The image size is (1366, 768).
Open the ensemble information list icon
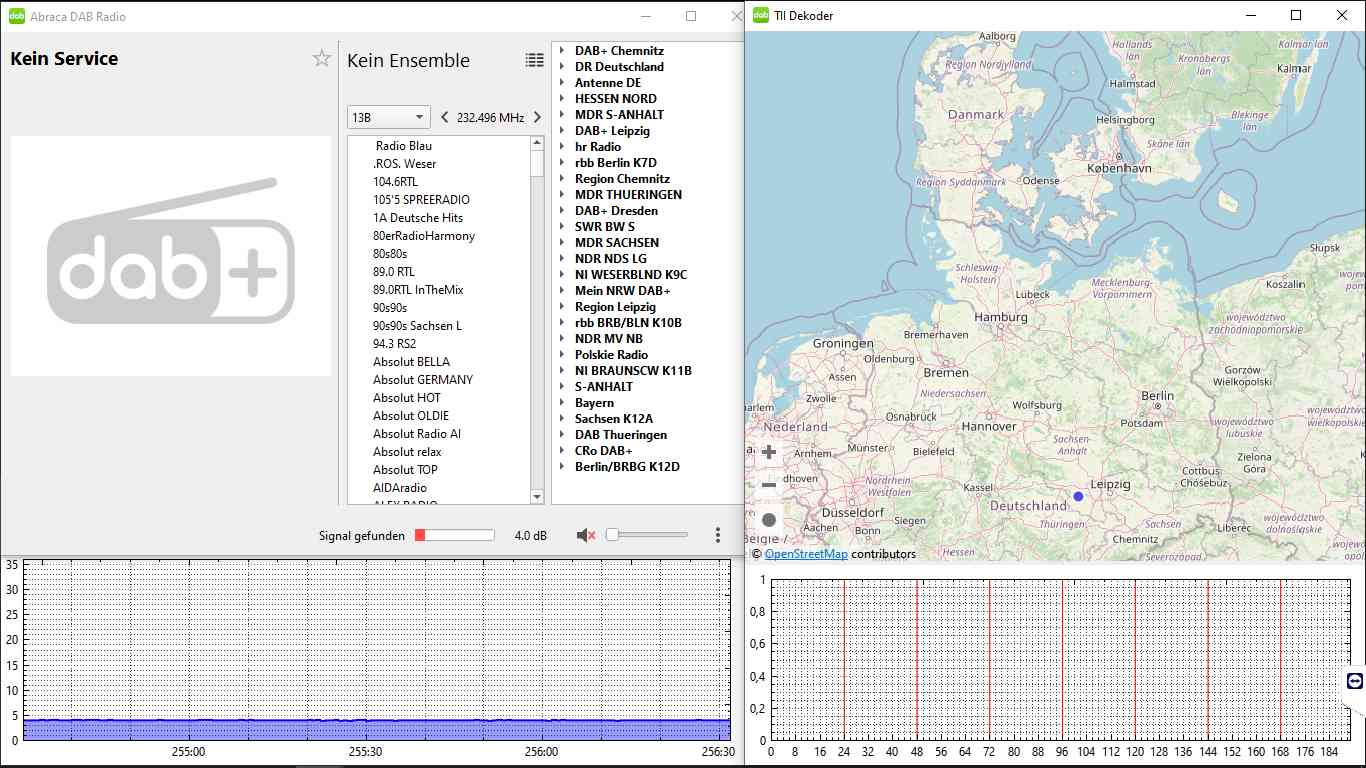535,60
